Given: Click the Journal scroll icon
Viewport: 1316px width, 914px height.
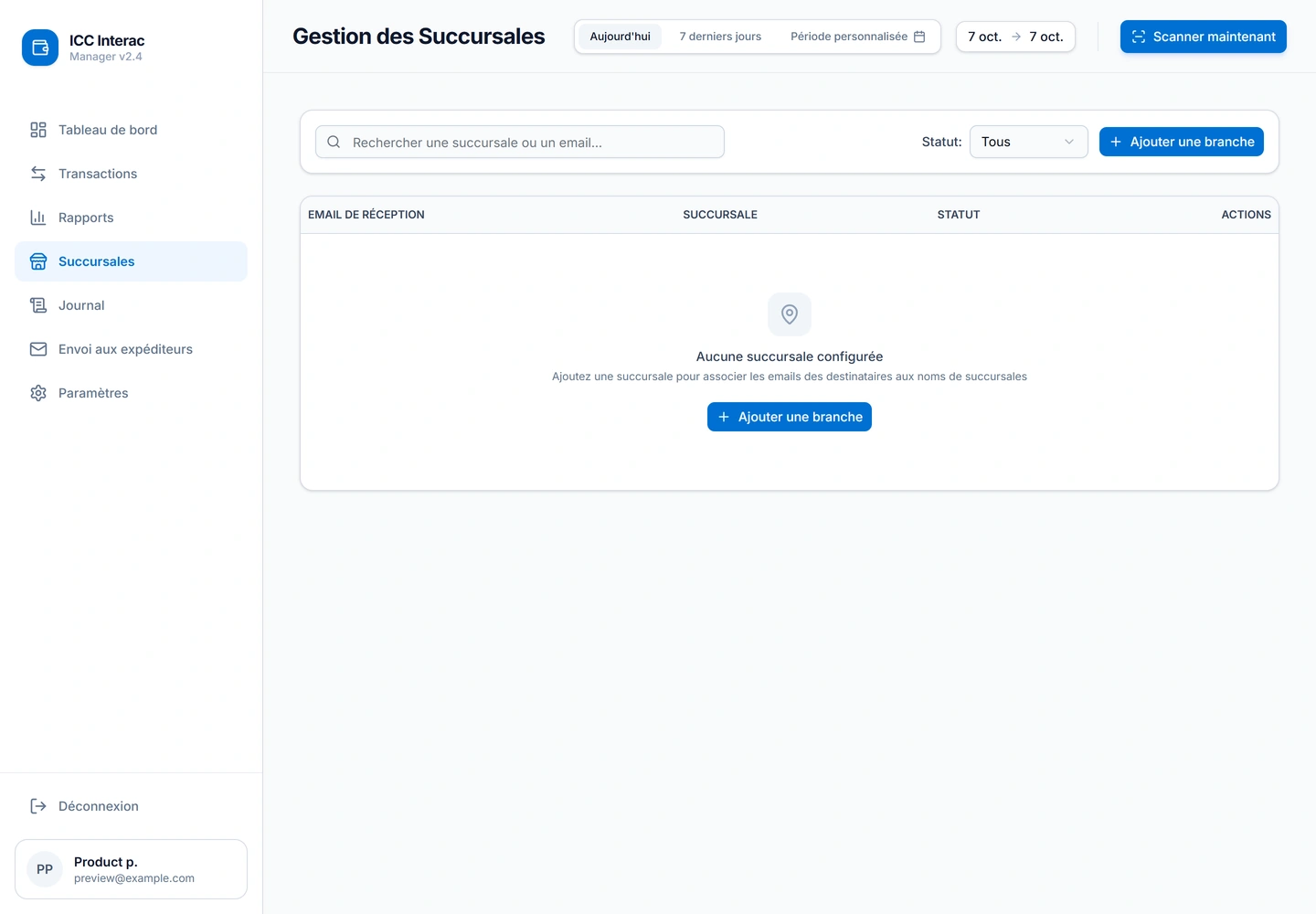Looking at the screenshot, I should click(38, 305).
